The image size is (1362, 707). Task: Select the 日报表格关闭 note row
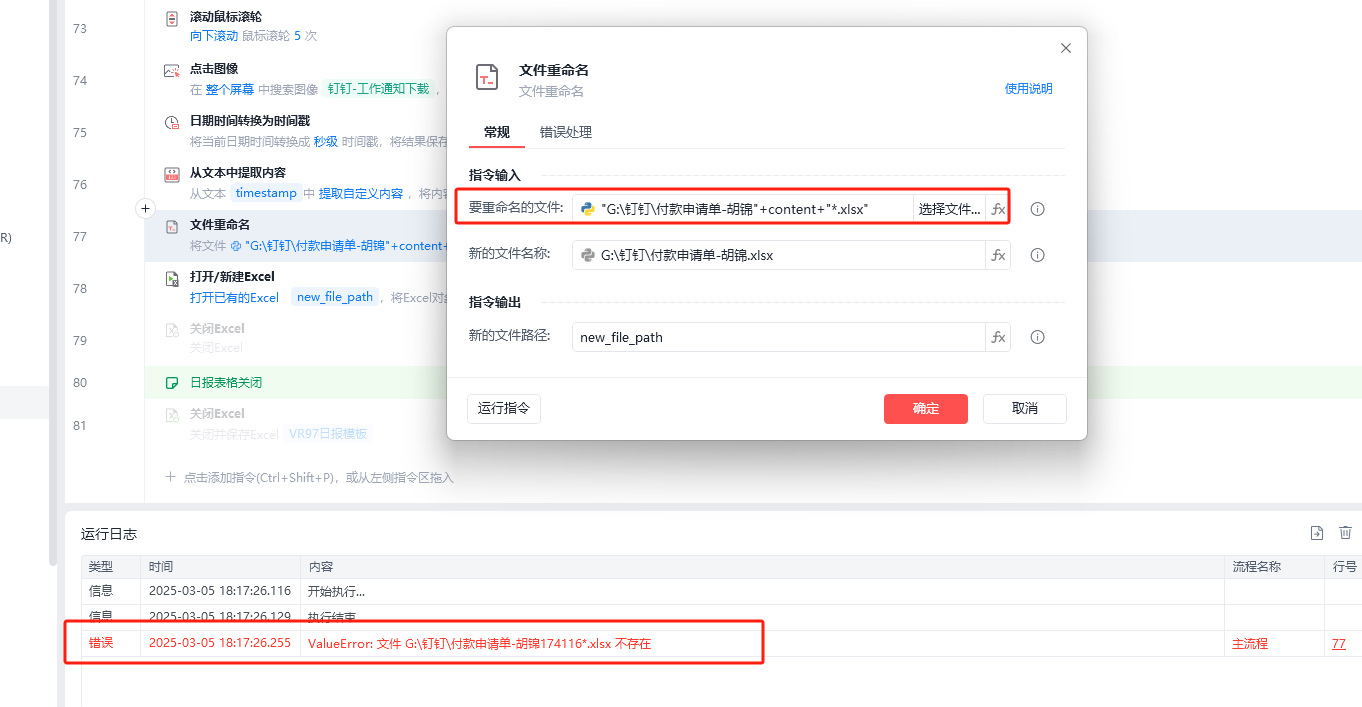pyautogui.click(x=753, y=383)
